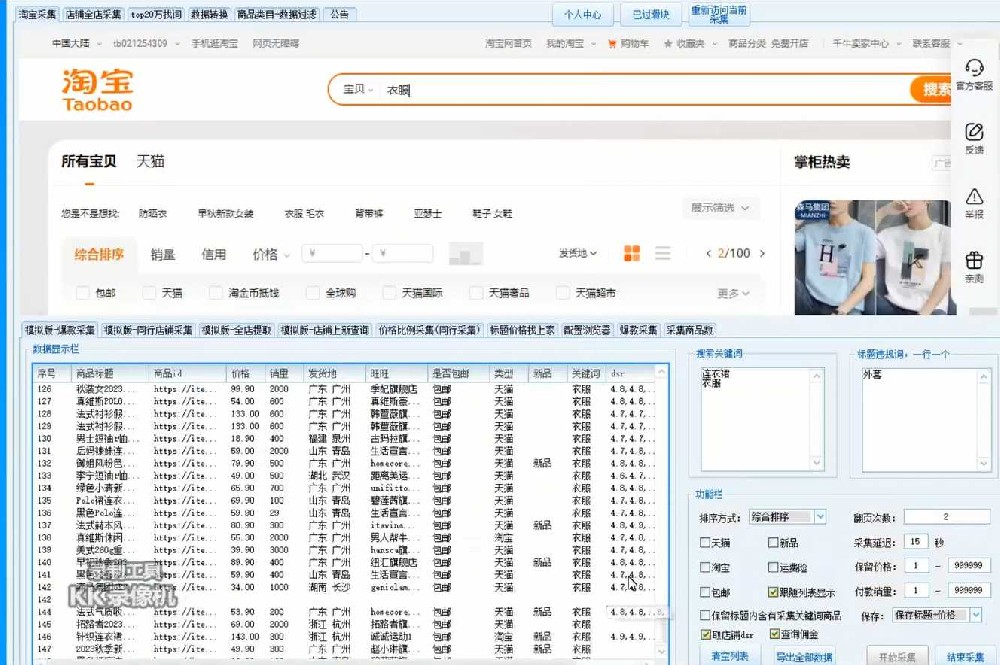Click the gift box icon in right sidebar
This screenshot has height=665, width=1000.
click(x=974, y=260)
